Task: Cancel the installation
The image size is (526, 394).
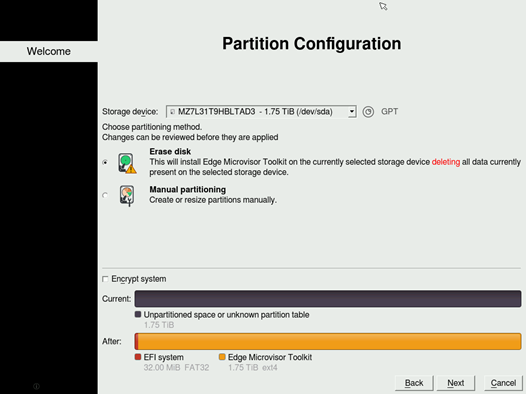Action: pyautogui.click(x=503, y=383)
